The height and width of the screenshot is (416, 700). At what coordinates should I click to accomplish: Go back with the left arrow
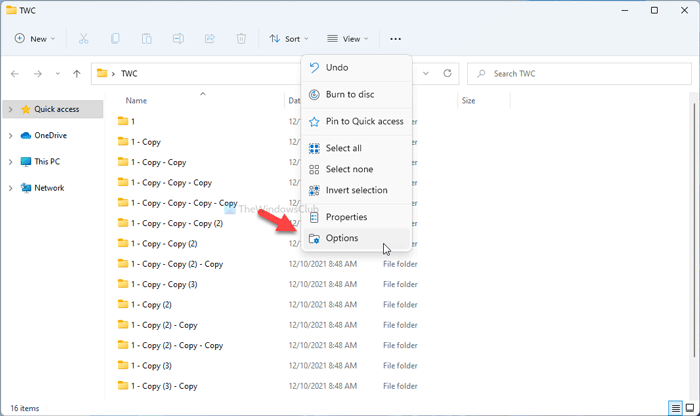15,74
